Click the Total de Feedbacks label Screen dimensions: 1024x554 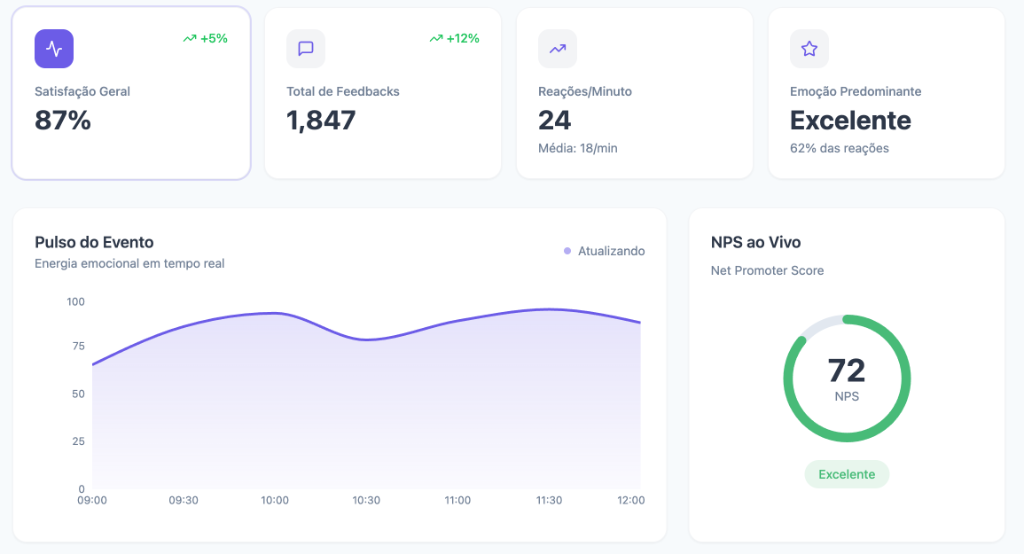coord(343,91)
